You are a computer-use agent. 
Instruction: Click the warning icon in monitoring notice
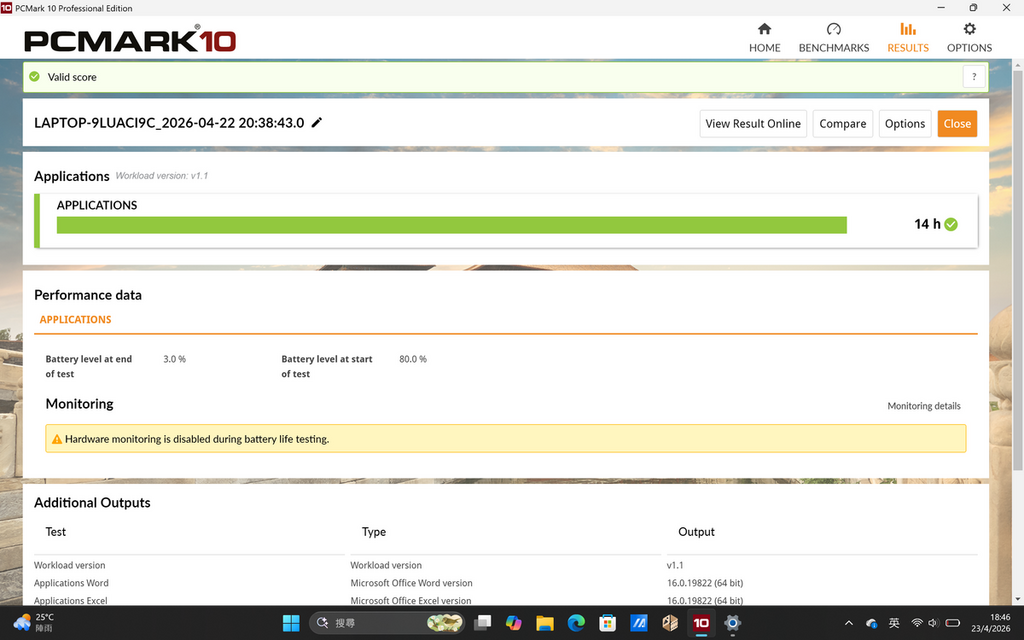pyautogui.click(x=57, y=439)
